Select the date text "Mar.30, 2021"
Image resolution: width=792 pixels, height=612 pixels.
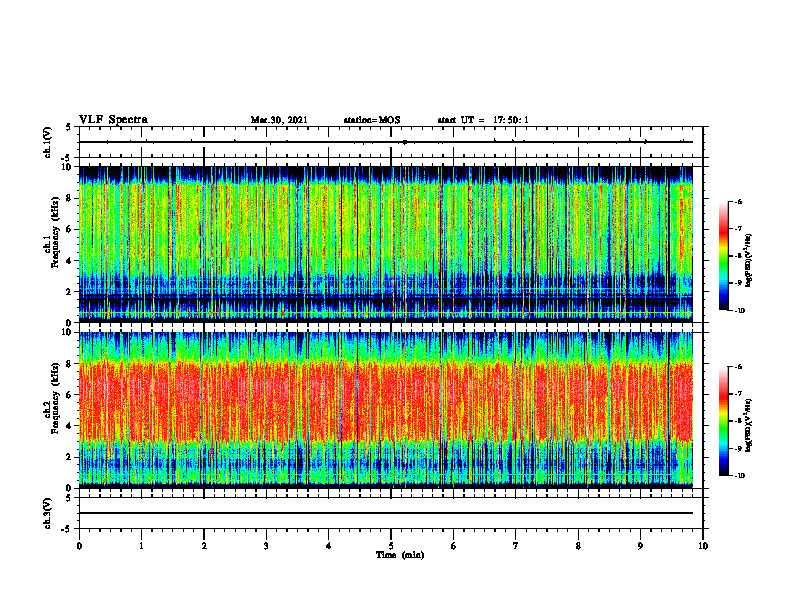(279, 120)
